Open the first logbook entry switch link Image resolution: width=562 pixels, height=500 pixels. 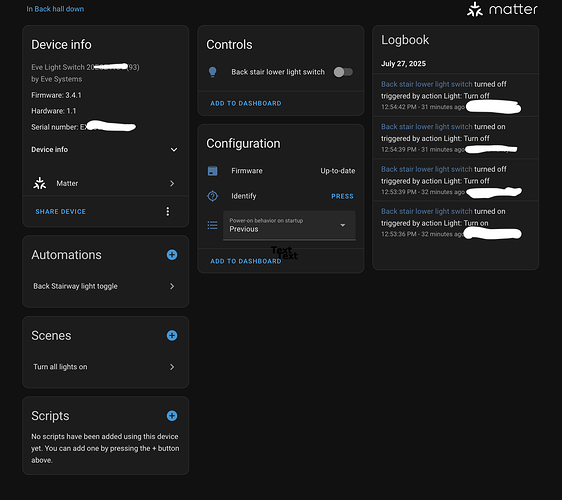427,84
